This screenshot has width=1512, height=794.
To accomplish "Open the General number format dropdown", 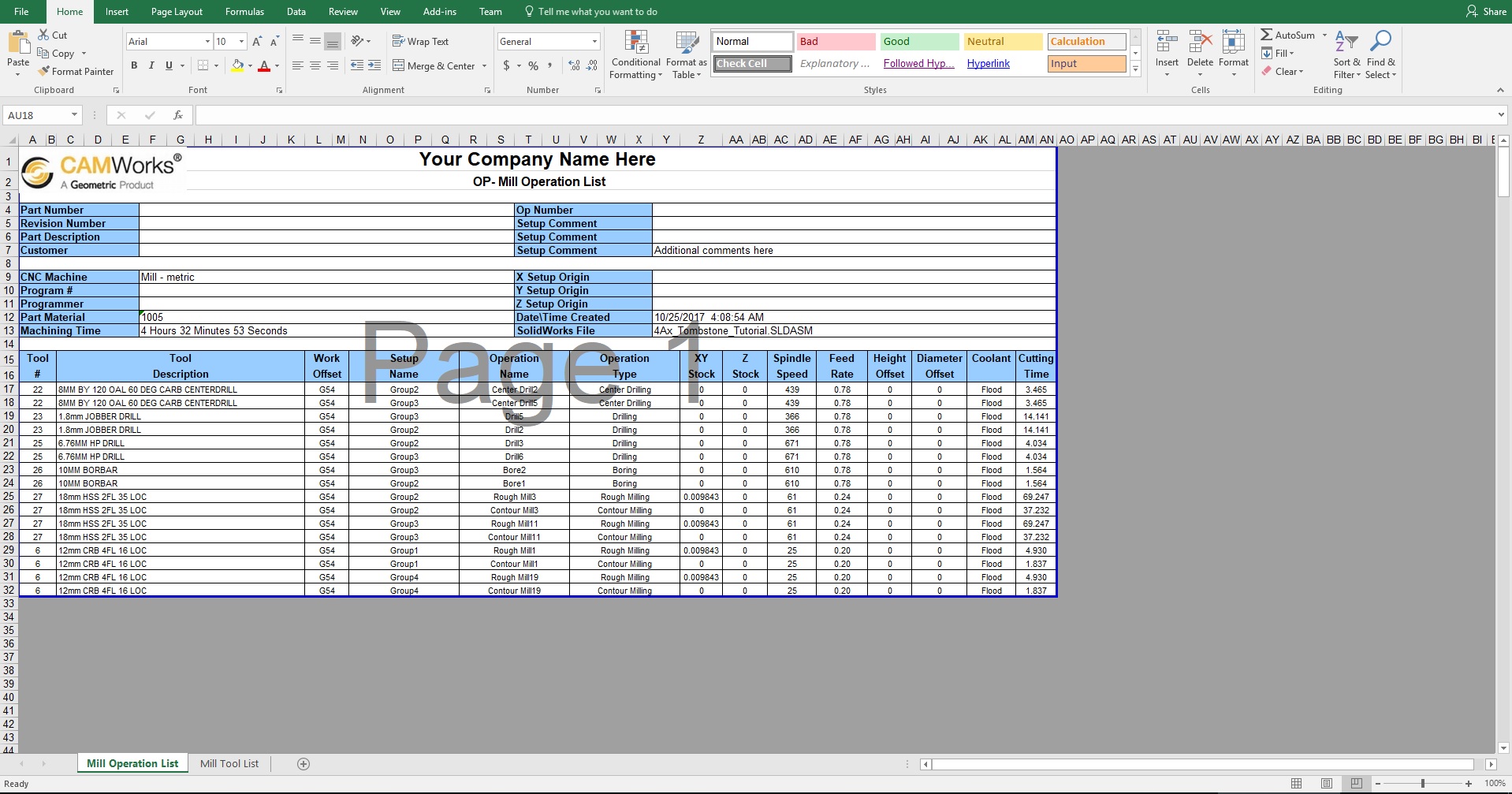I will pos(594,41).
